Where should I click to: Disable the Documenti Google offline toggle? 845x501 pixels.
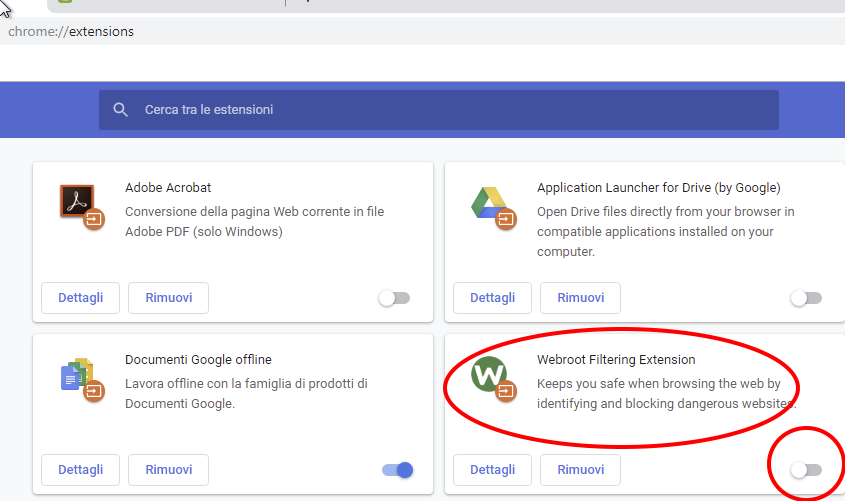pyautogui.click(x=397, y=470)
